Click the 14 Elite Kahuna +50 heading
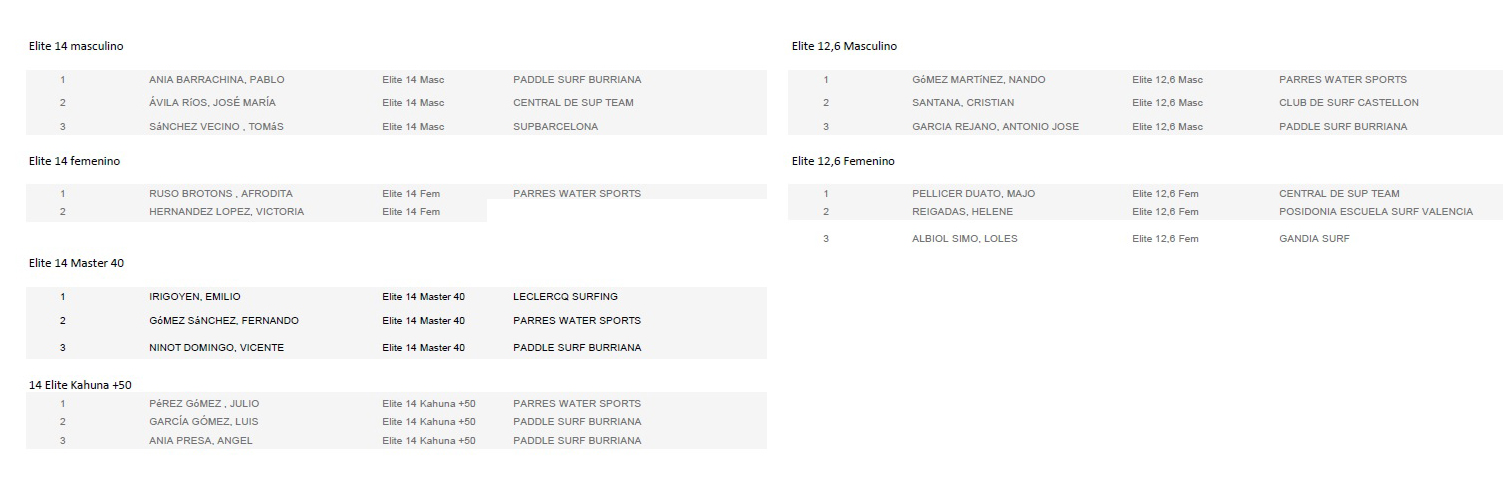The width and height of the screenshot is (1503, 480). pos(80,385)
